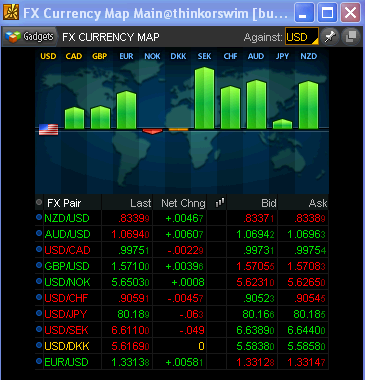Screen dimensions: 365x380
Task: Click blue dot beside USD/NOK row
Action: coord(39,281)
